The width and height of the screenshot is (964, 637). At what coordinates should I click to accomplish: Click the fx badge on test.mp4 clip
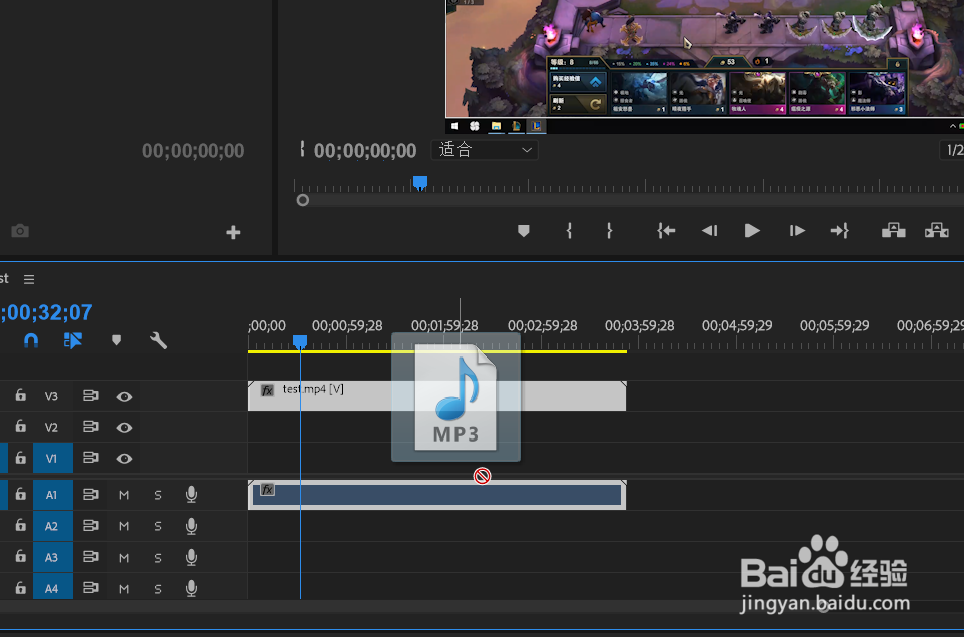coord(267,390)
